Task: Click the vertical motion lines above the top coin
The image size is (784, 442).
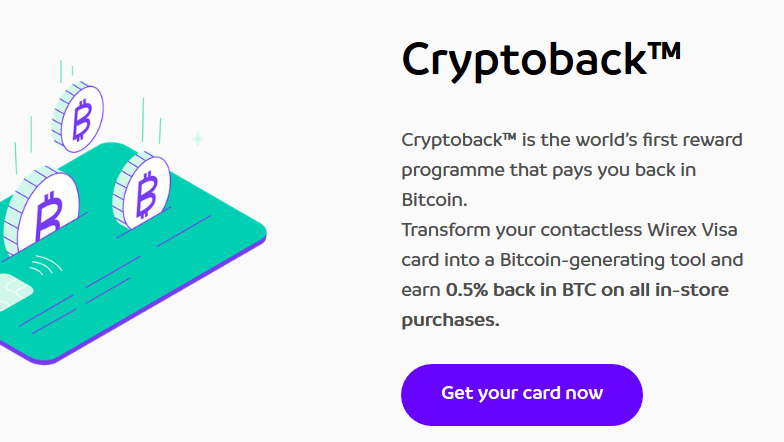Action: coord(66,71)
